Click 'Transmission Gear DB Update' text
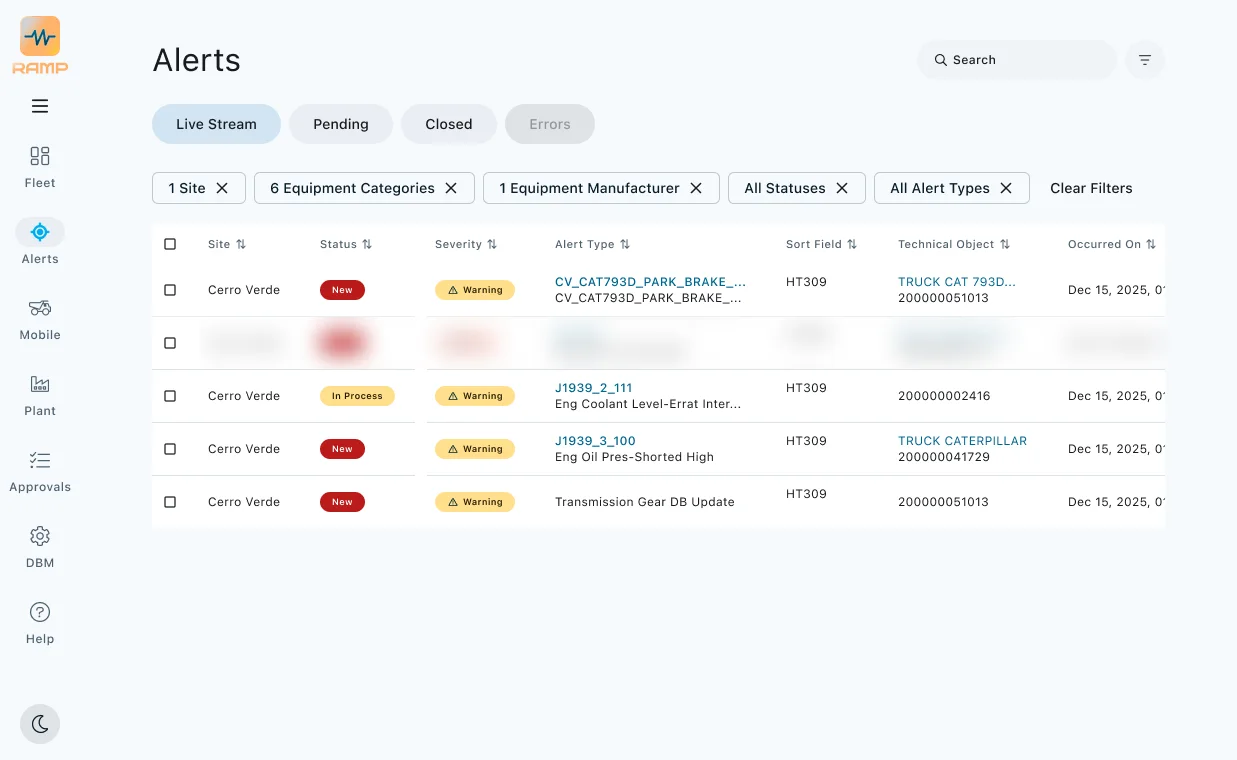 point(645,502)
